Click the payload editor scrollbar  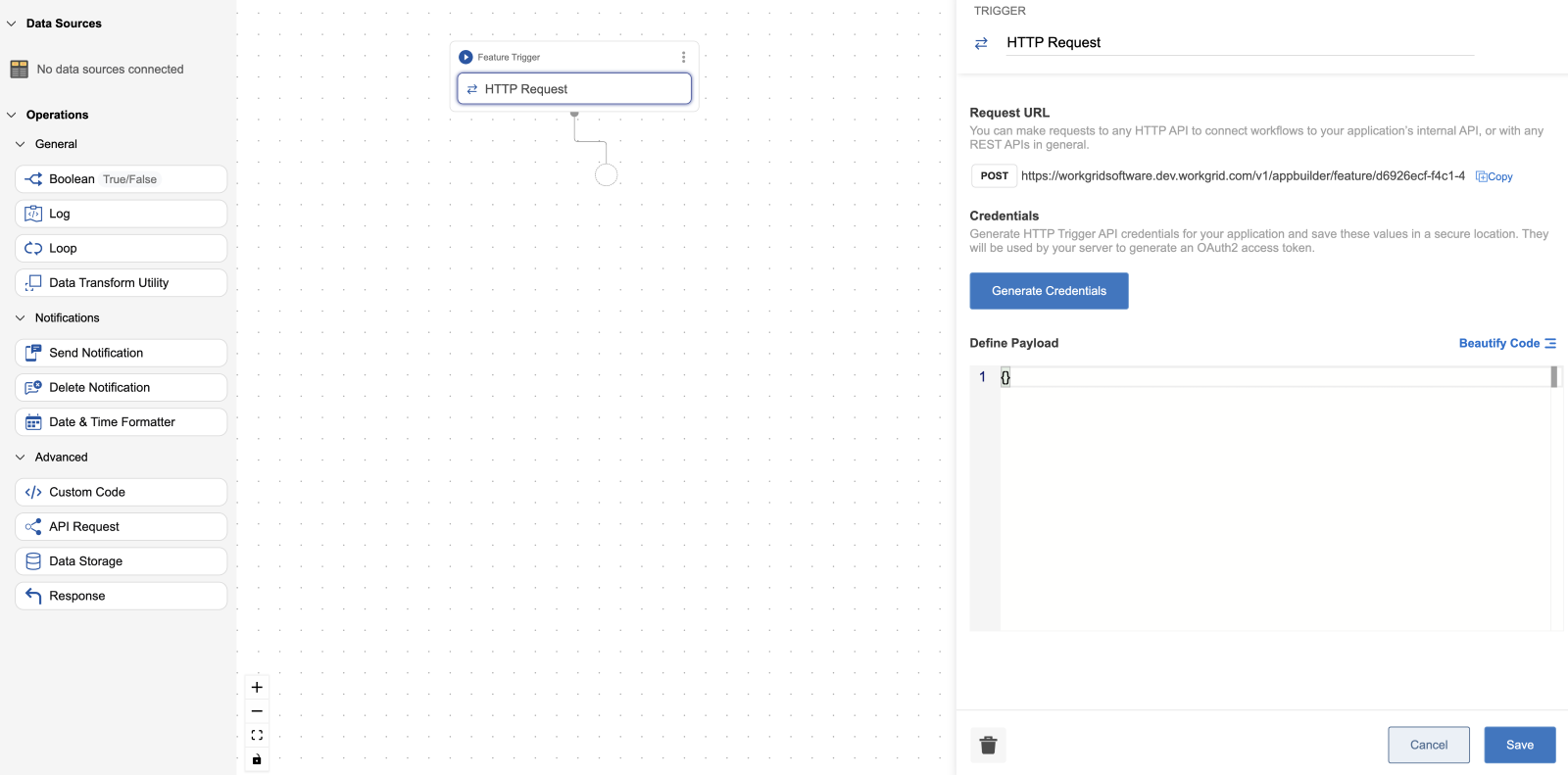point(1554,377)
